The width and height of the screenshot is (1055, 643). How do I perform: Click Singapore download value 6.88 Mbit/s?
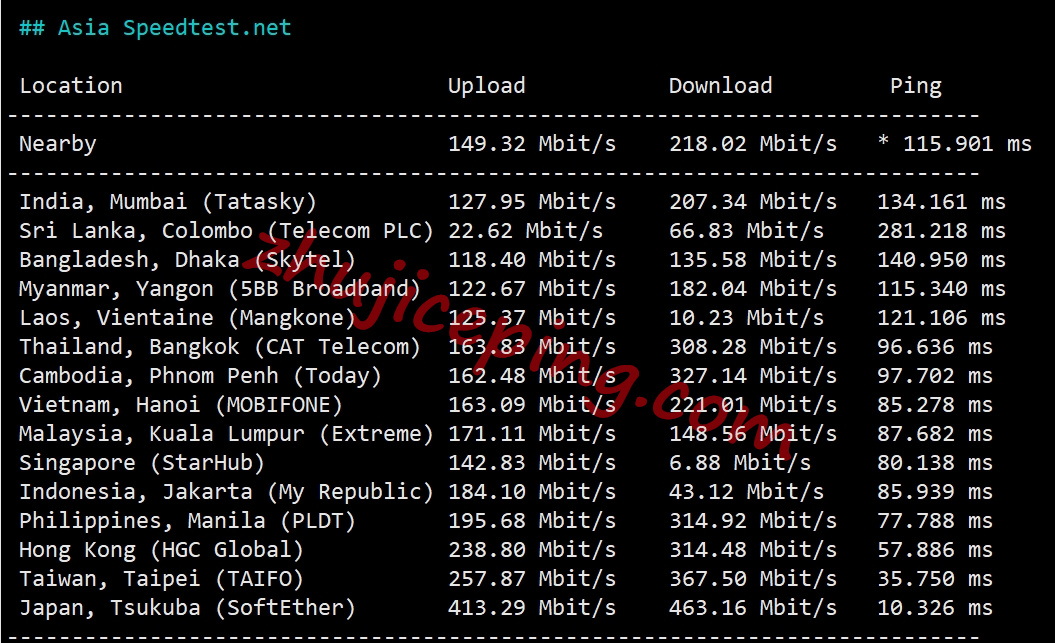[739, 461]
